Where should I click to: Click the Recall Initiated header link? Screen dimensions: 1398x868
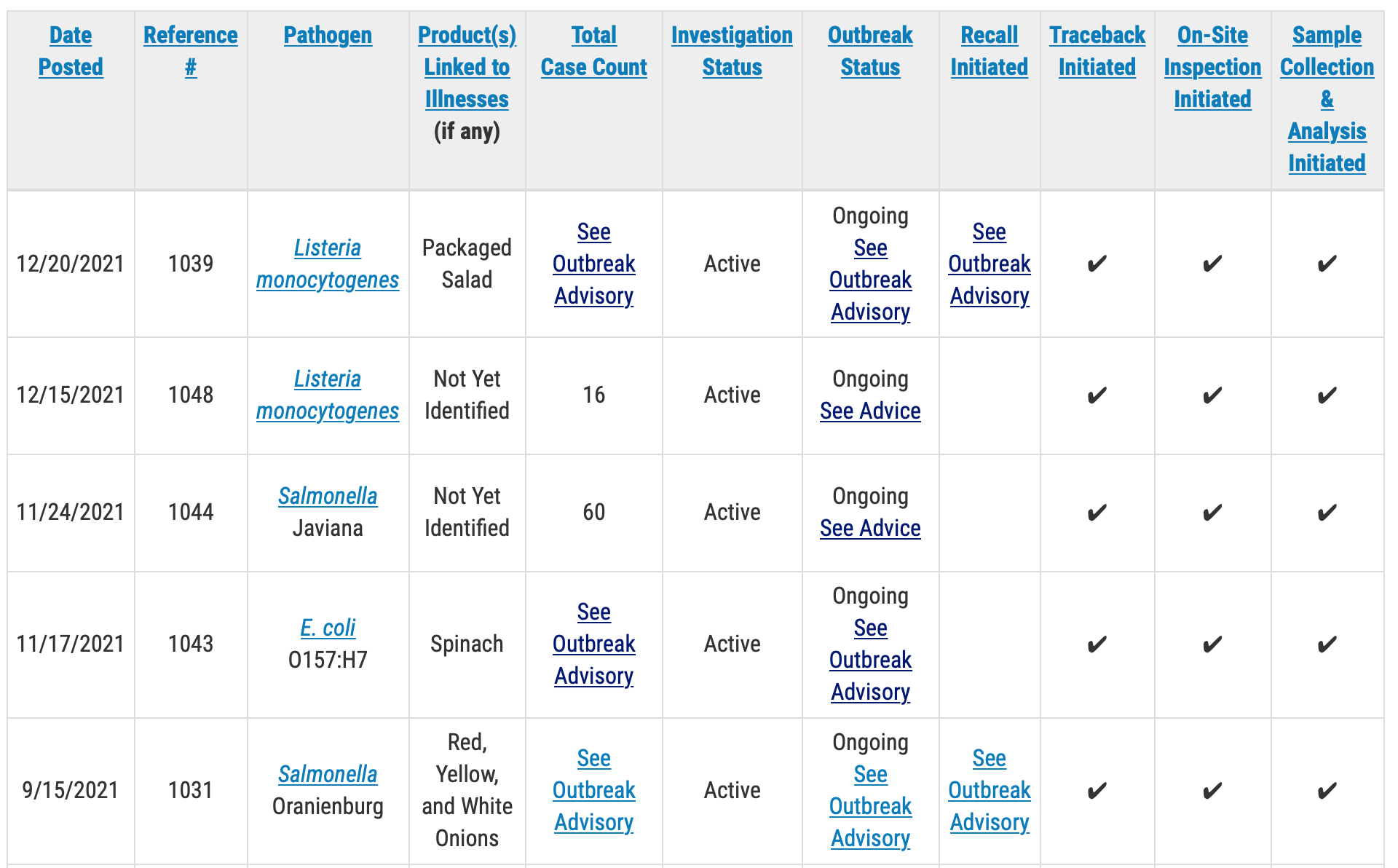[989, 51]
